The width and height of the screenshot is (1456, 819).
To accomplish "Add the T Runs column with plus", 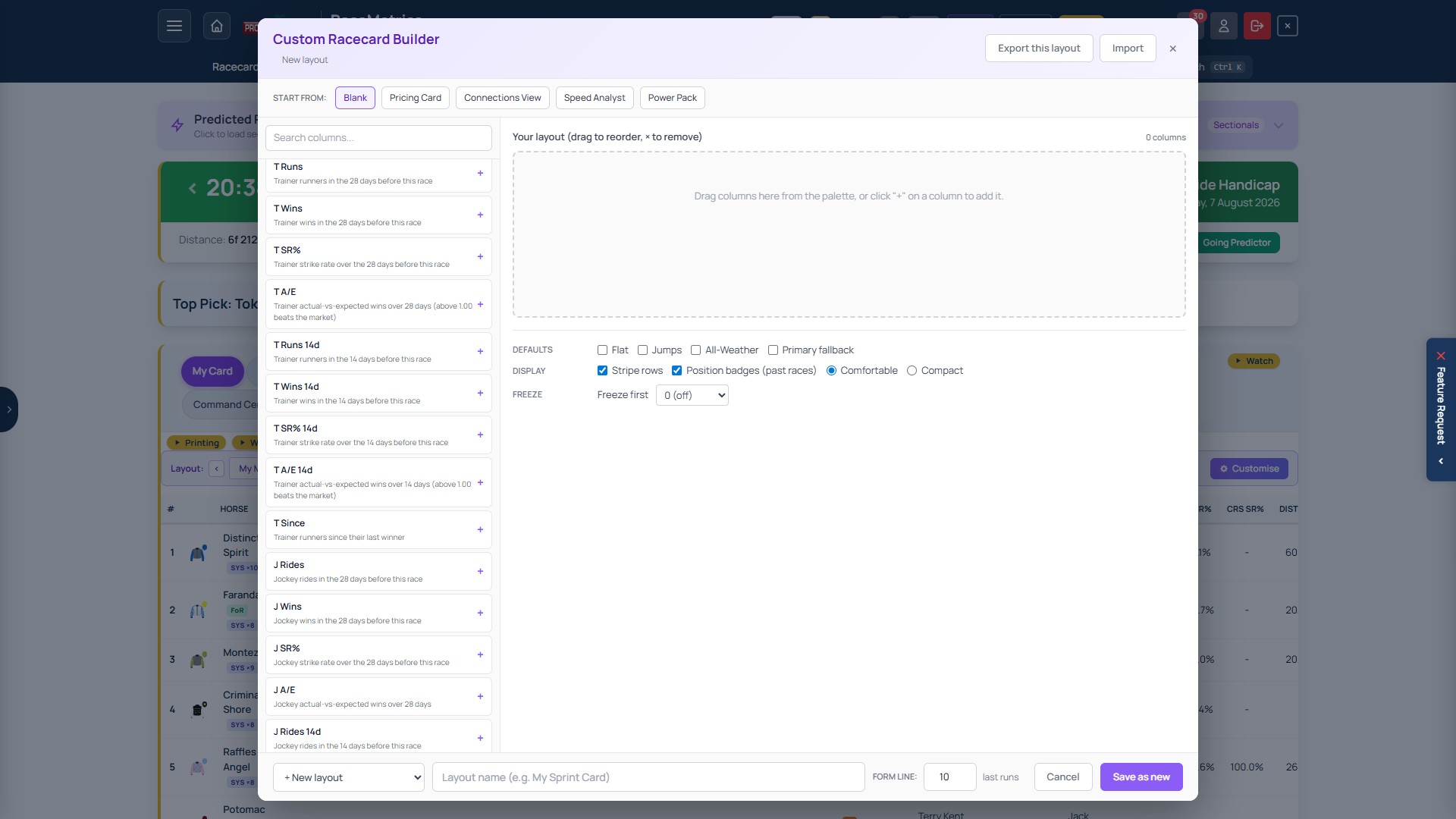I will pyautogui.click(x=480, y=174).
